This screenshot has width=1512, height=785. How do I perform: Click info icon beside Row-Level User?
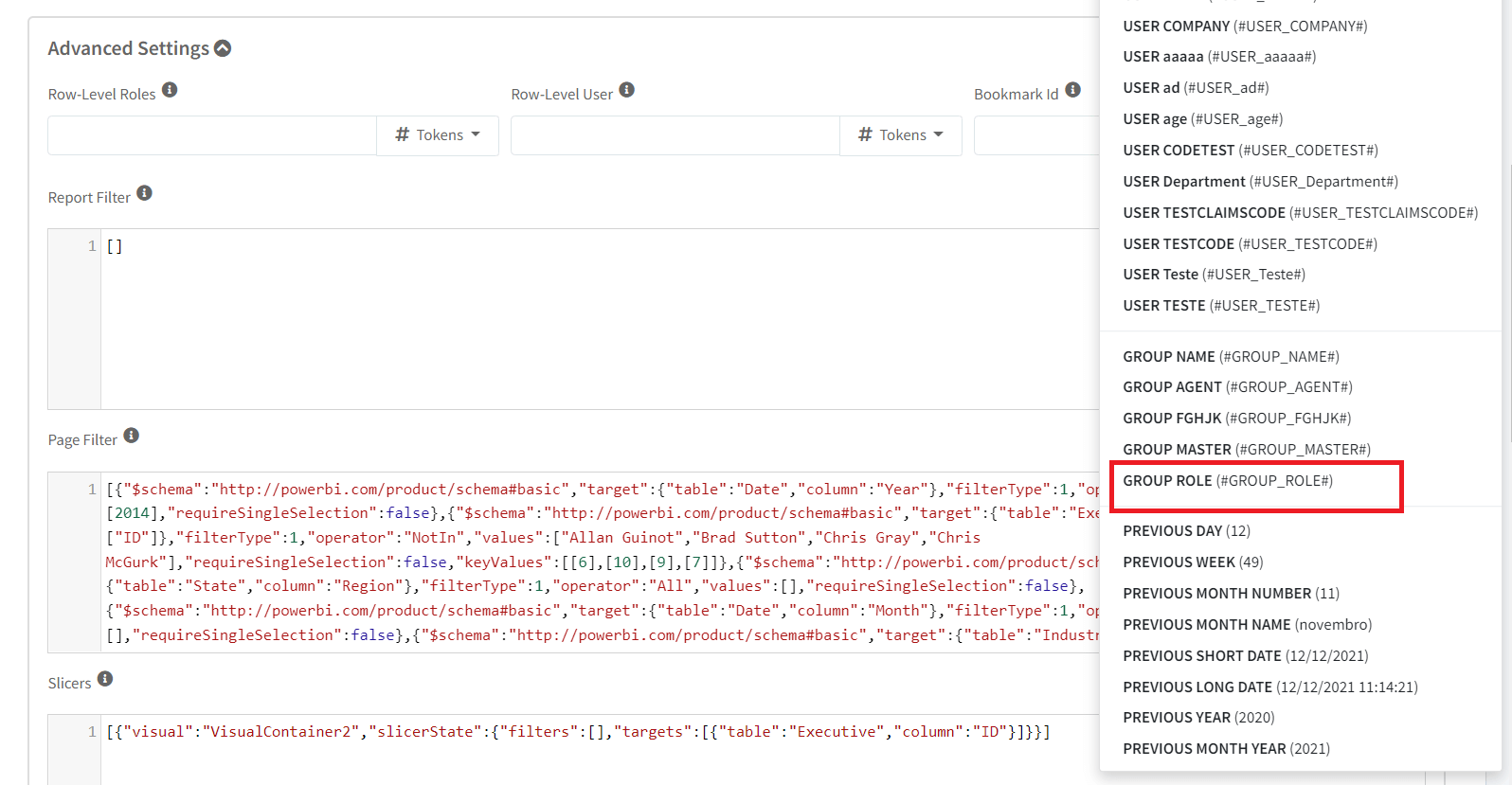pyautogui.click(x=627, y=90)
